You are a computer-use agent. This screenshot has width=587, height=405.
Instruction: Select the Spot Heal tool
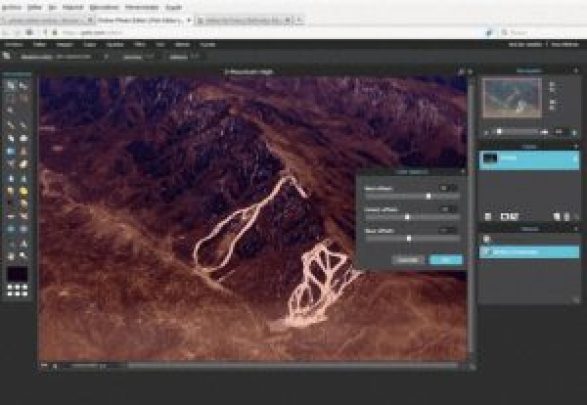coord(24,216)
